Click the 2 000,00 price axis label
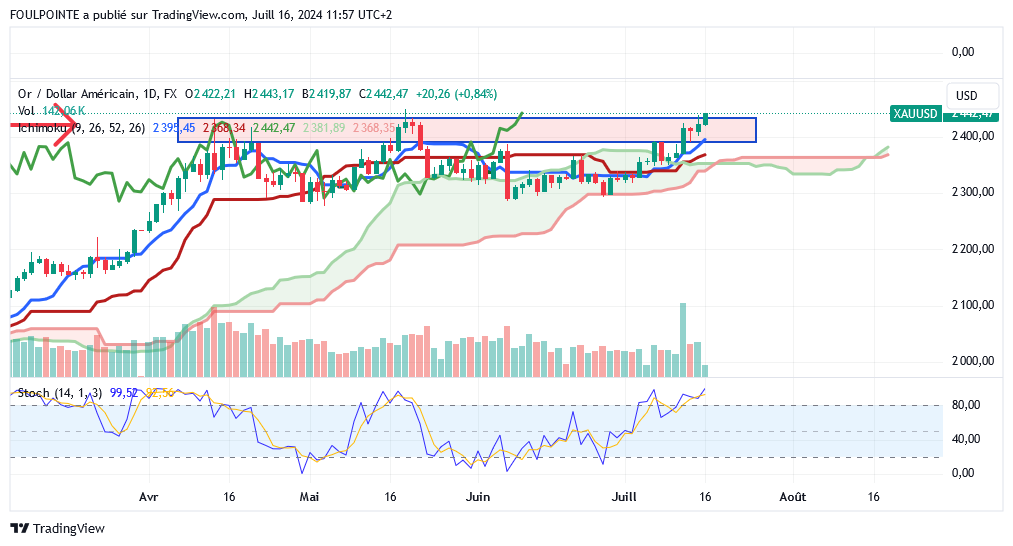This screenshot has width=1013, height=546. point(972,361)
